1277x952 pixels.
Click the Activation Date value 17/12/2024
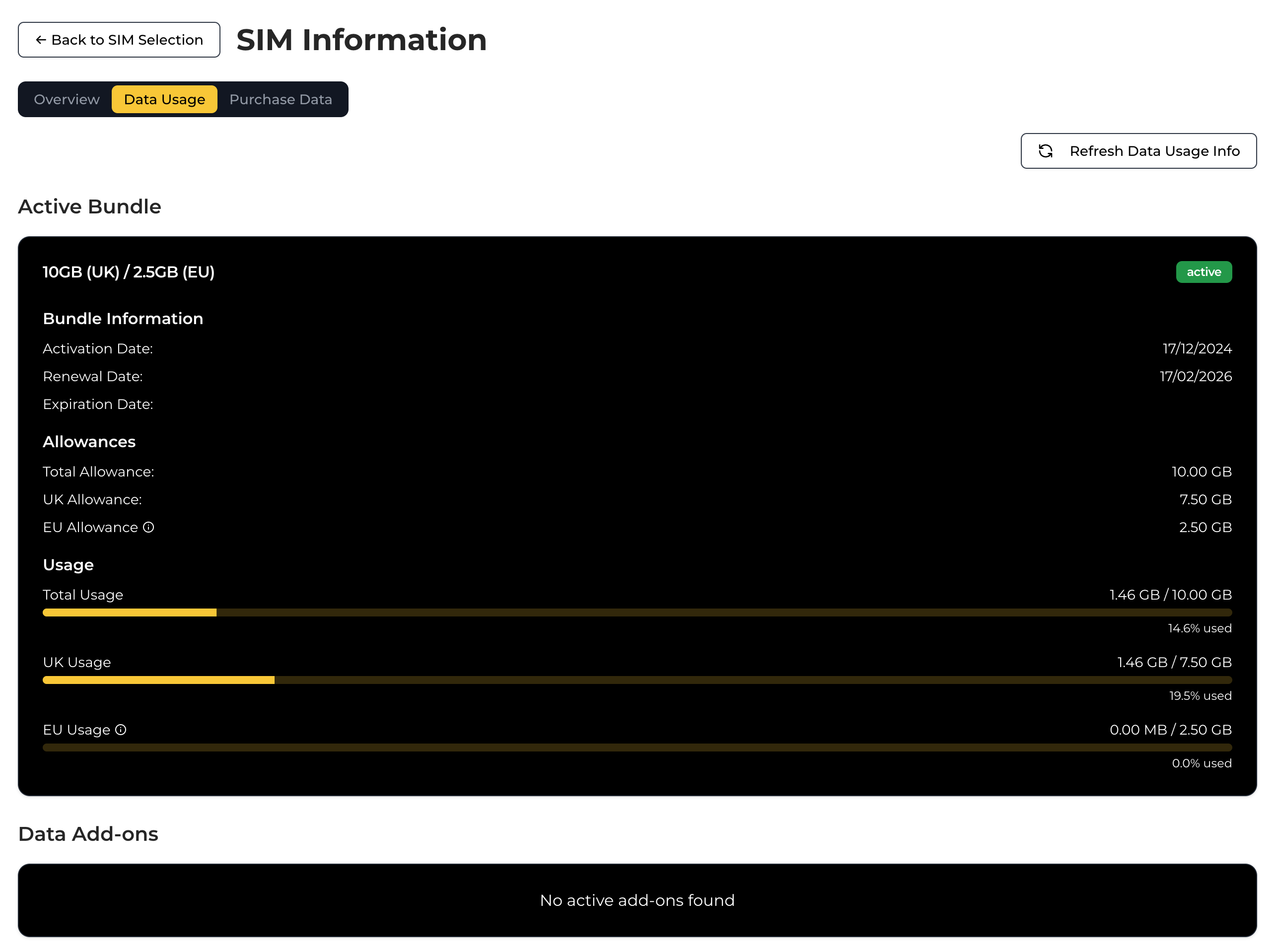(1197, 348)
